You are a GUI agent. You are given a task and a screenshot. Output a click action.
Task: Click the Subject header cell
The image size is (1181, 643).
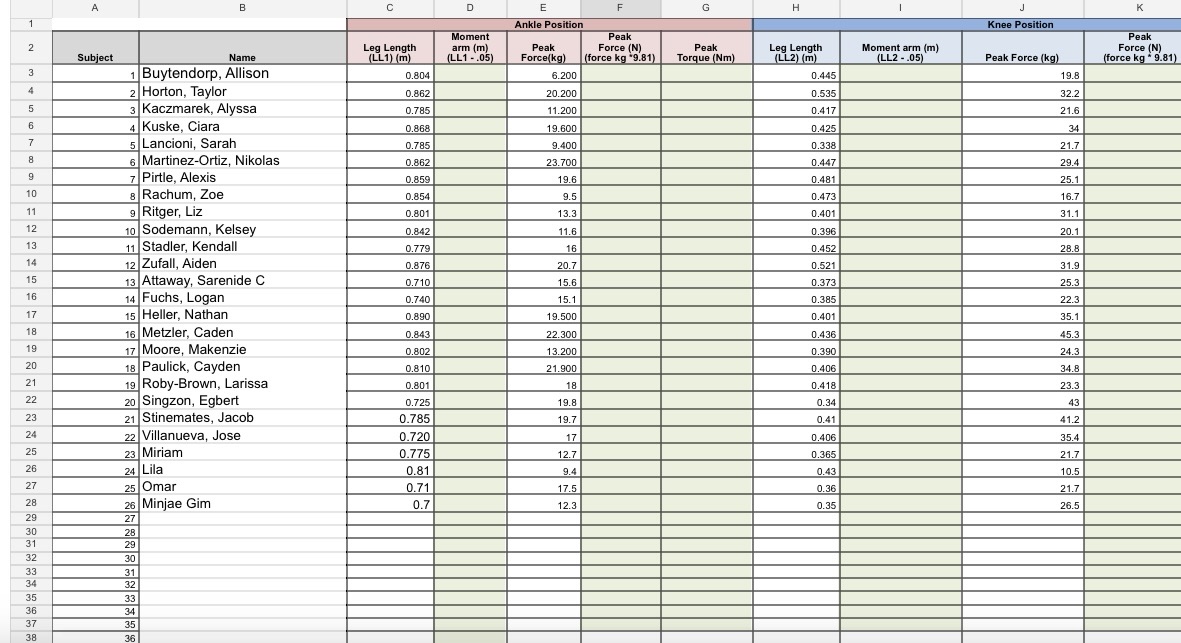(x=95, y=47)
